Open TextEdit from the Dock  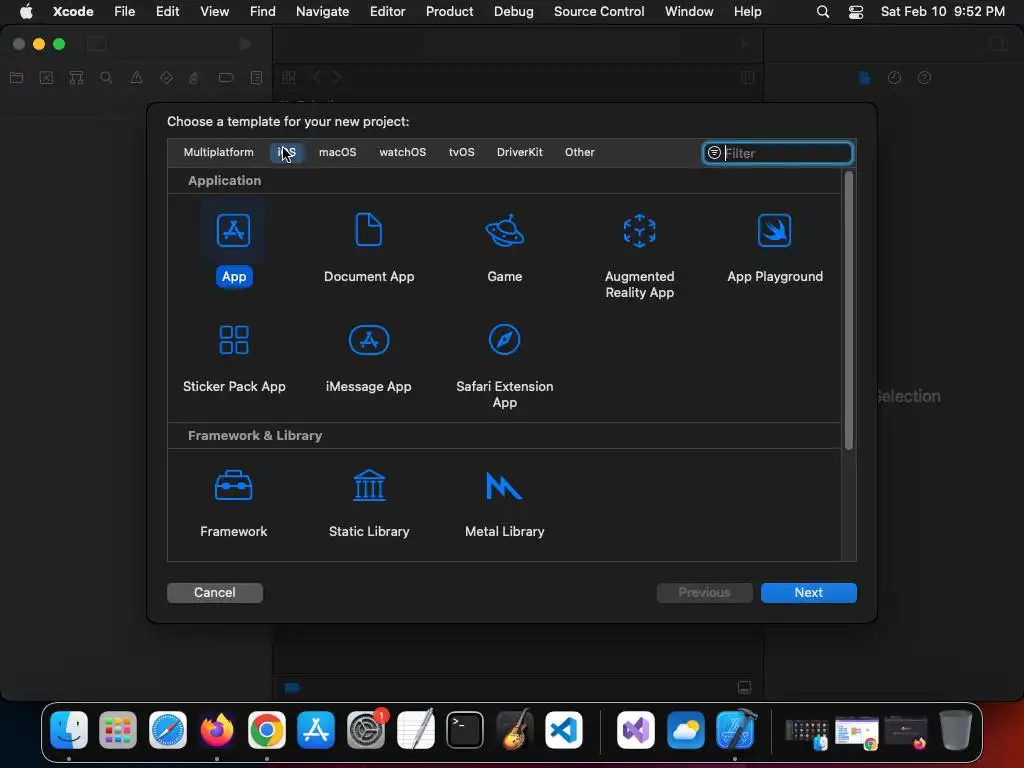415,730
